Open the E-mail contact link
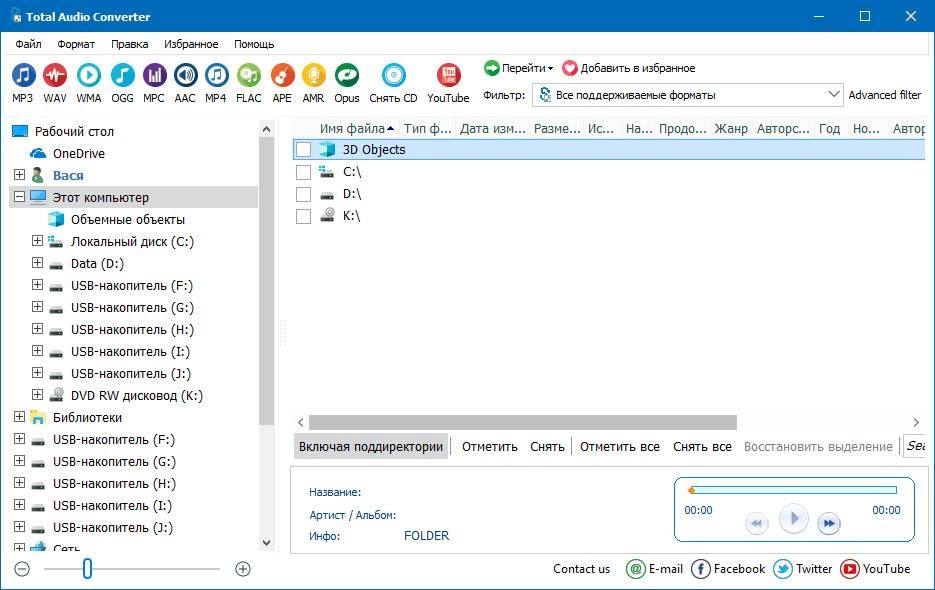This screenshot has width=935, height=590. click(x=655, y=569)
